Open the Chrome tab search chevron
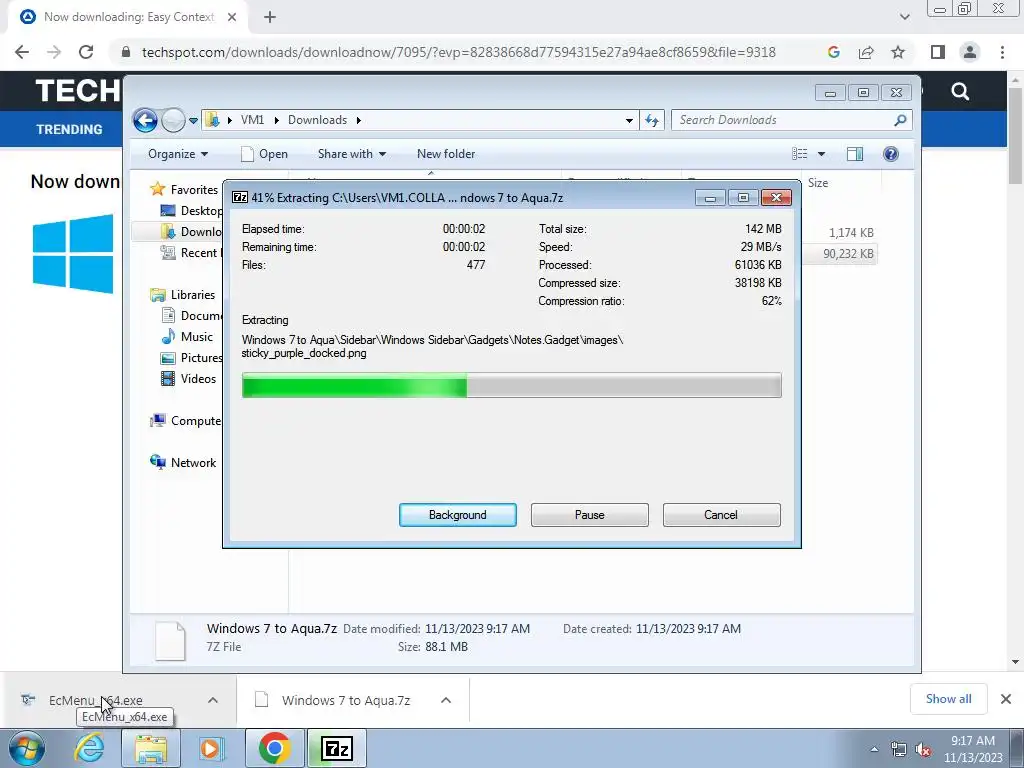Screen dimensions: 1024x768 click(x=904, y=17)
